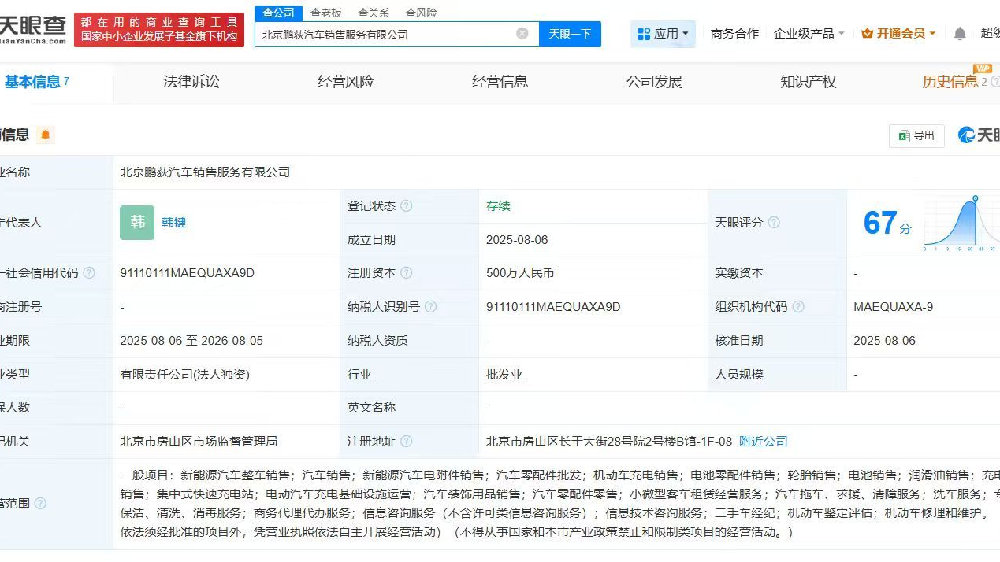Click the help icon next to 注册地址

point(406,441)
